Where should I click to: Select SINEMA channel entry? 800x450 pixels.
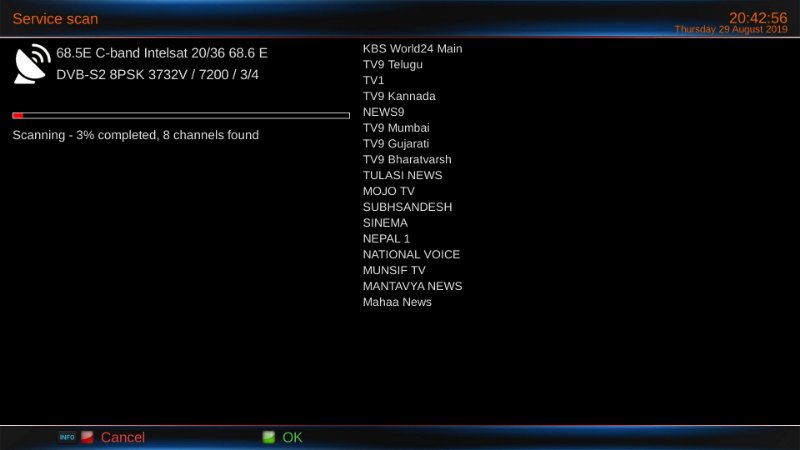pos(385,222)
